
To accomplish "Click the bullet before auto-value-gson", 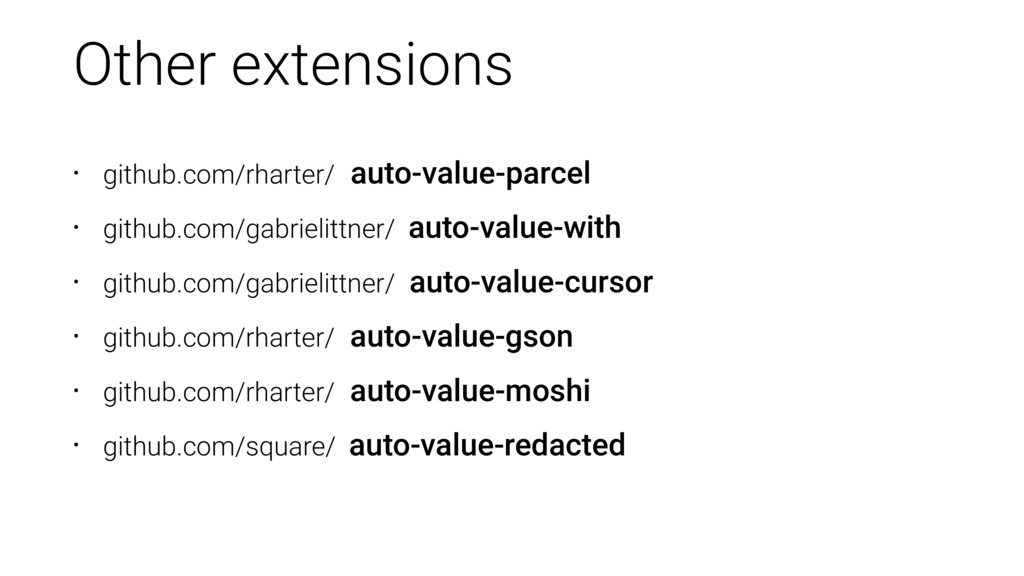I will pos(76,336).
